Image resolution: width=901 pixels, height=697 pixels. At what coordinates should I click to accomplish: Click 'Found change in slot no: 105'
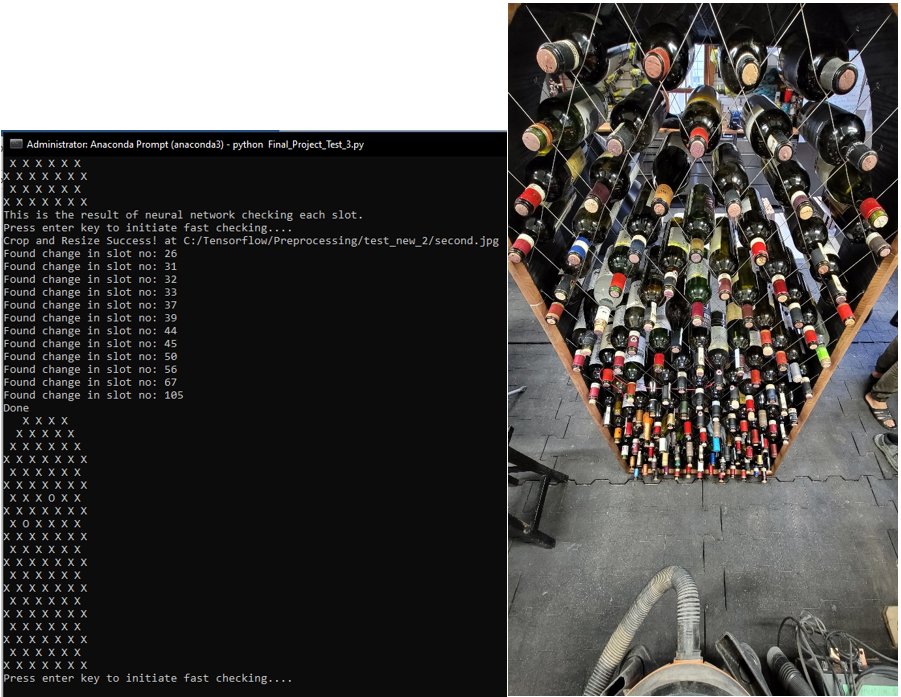93,395
